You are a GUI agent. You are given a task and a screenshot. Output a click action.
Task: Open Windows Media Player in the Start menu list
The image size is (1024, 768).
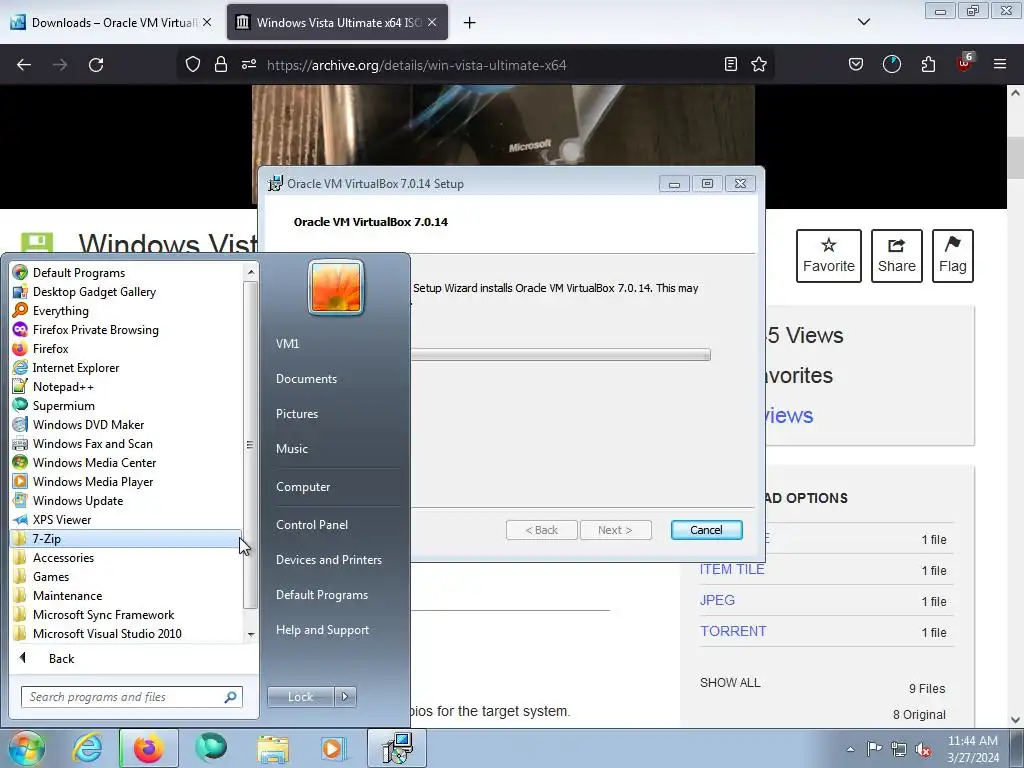93,481
